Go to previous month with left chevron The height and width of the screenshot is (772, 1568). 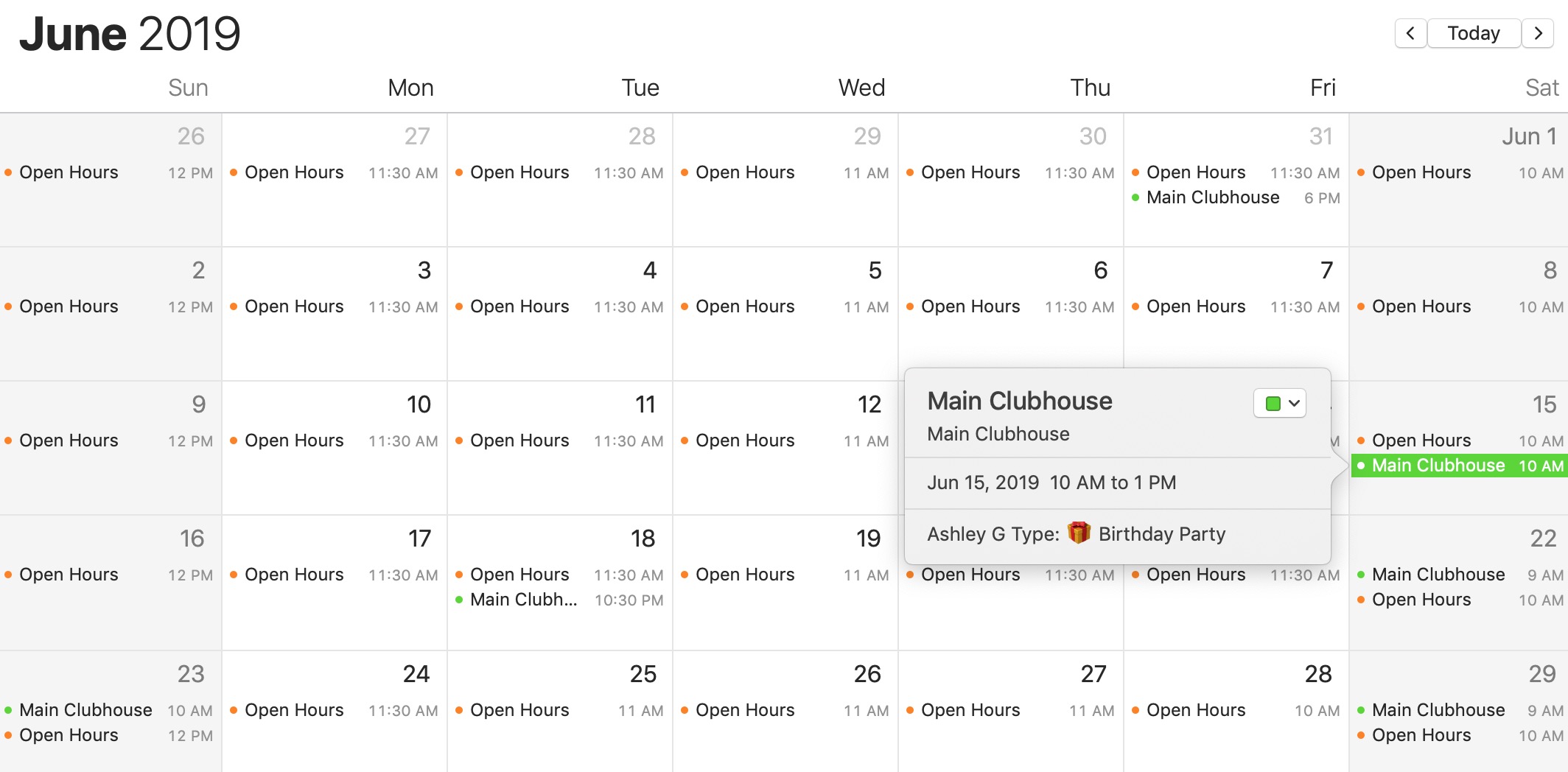tap(1410, 33)
